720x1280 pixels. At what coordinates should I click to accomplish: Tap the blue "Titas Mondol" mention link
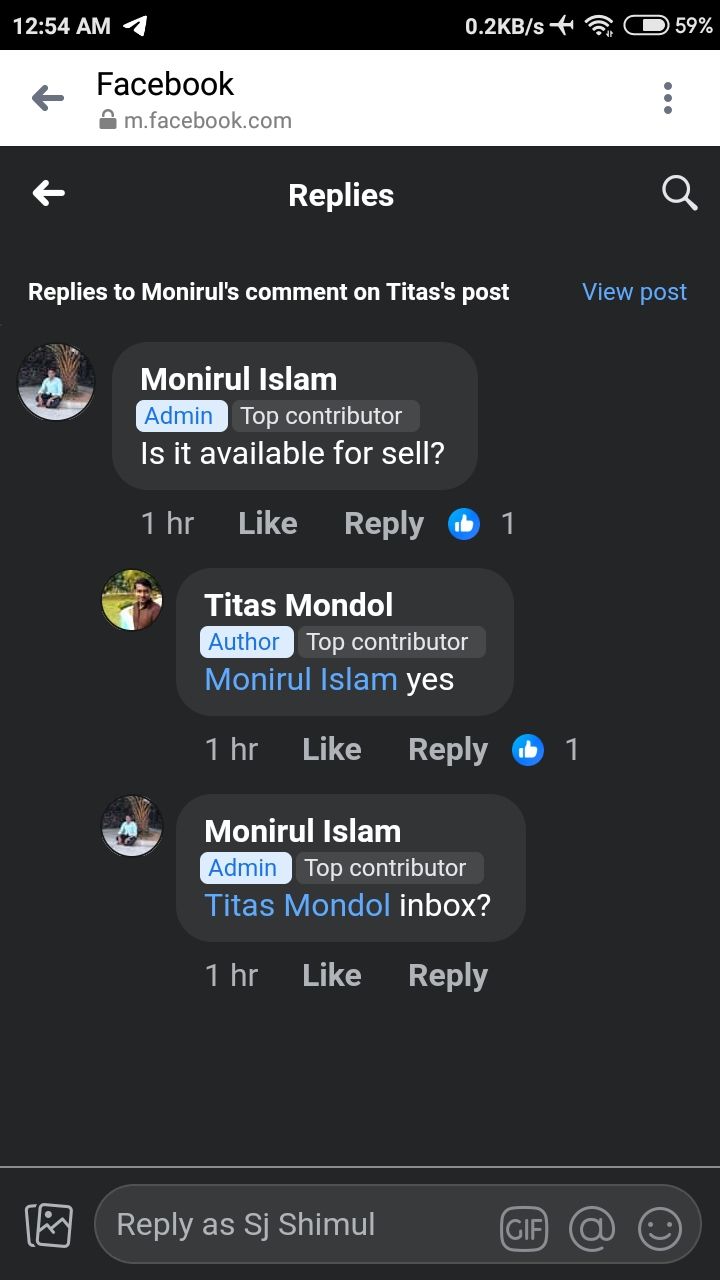coord(297,905)
